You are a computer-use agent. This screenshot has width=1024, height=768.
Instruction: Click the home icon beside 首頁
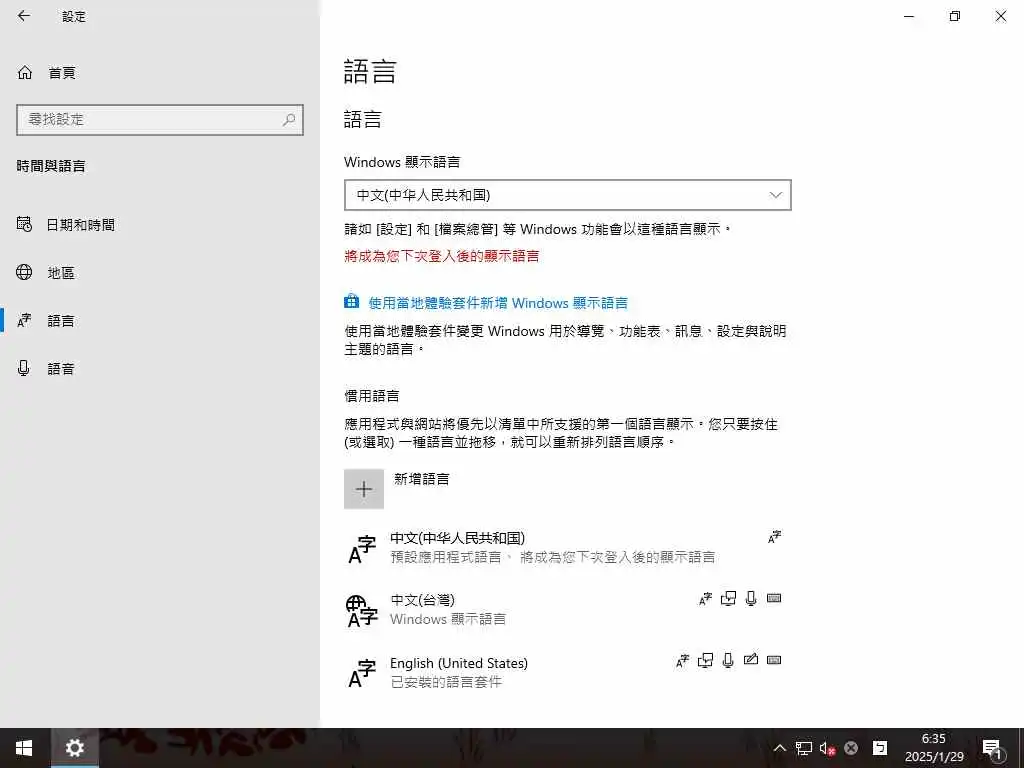tap(25, 72)
